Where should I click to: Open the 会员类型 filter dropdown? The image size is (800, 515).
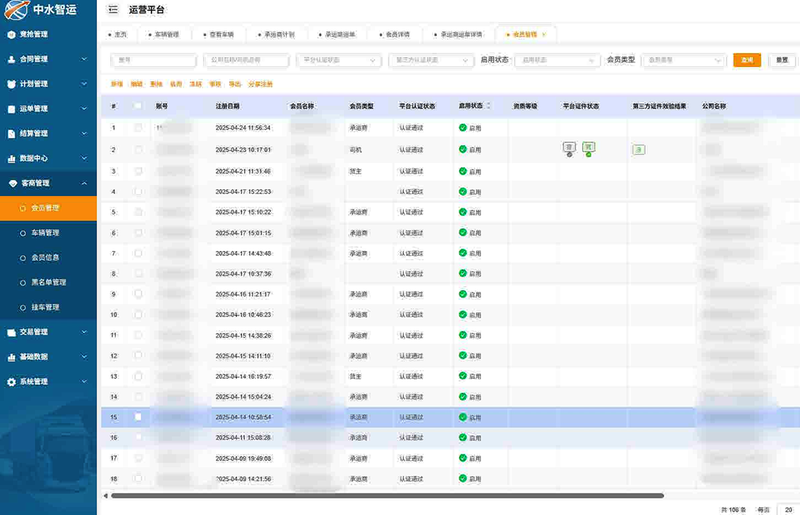pos(684,60)
